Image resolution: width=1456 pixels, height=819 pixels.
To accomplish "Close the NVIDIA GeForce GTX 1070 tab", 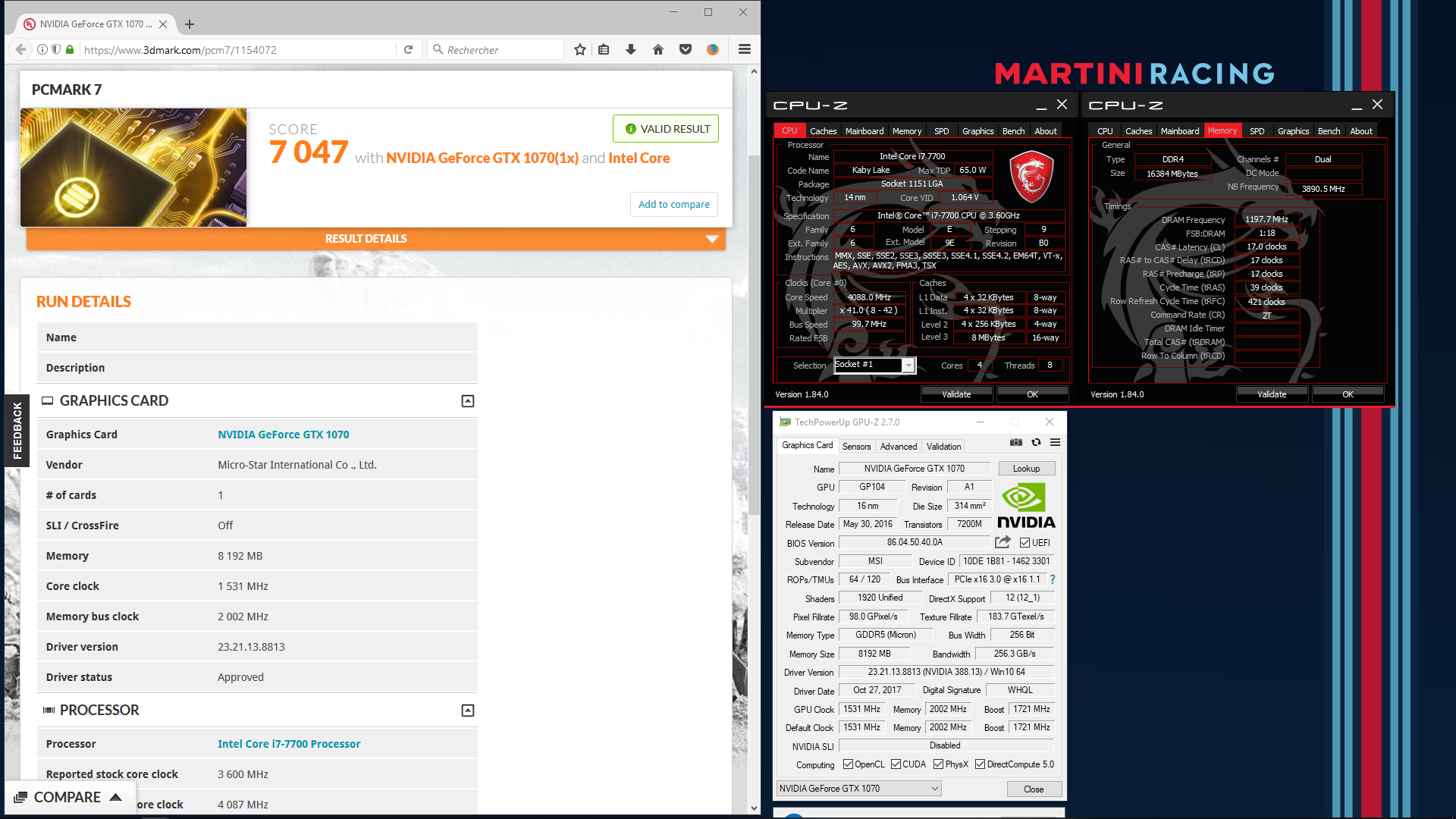I will tap(163, 24).
